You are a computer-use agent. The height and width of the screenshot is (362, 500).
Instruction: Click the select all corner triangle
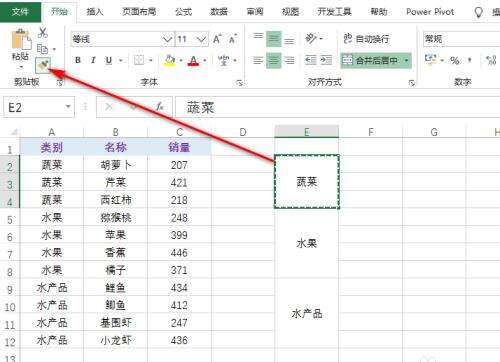[14, 132]
